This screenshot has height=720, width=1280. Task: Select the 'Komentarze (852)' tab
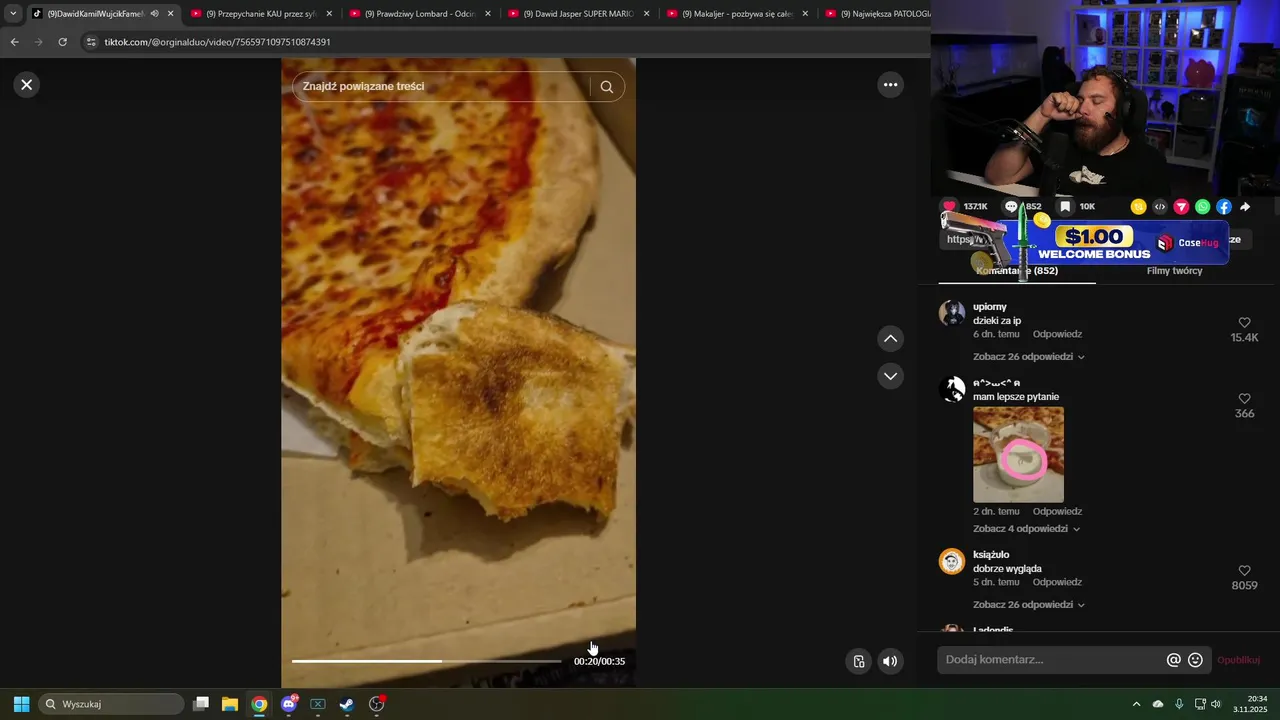tap(1017, 271)
